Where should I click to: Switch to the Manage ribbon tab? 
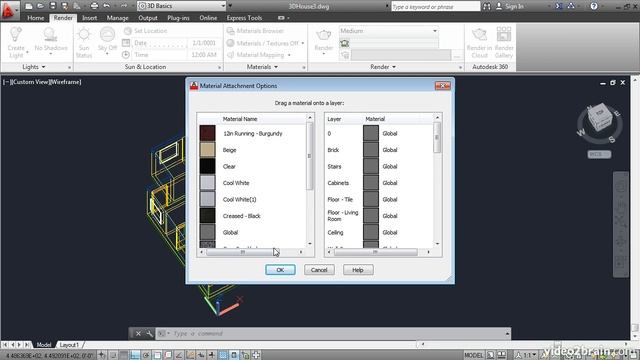(118, 18)
